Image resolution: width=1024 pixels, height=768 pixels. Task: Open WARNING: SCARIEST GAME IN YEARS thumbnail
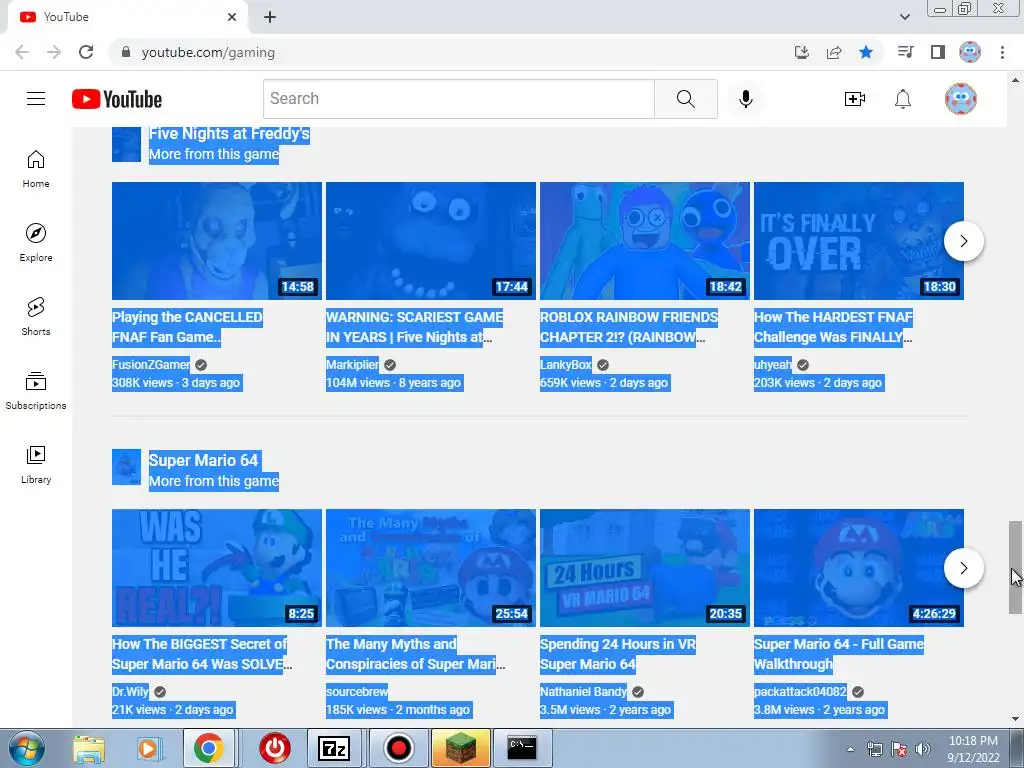[x=431, y=241]
